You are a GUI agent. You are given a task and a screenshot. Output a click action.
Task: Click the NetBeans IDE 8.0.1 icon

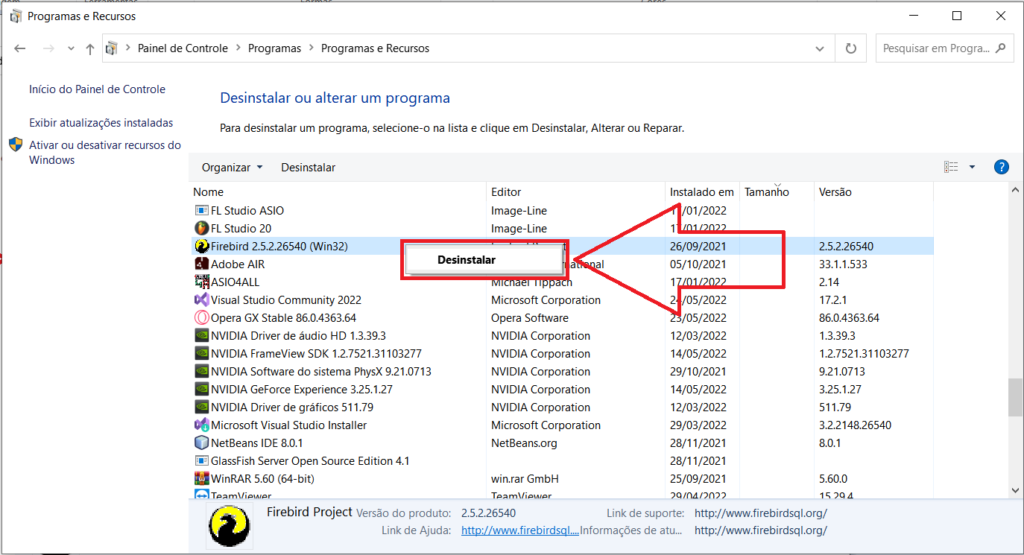tap(201, 443)
